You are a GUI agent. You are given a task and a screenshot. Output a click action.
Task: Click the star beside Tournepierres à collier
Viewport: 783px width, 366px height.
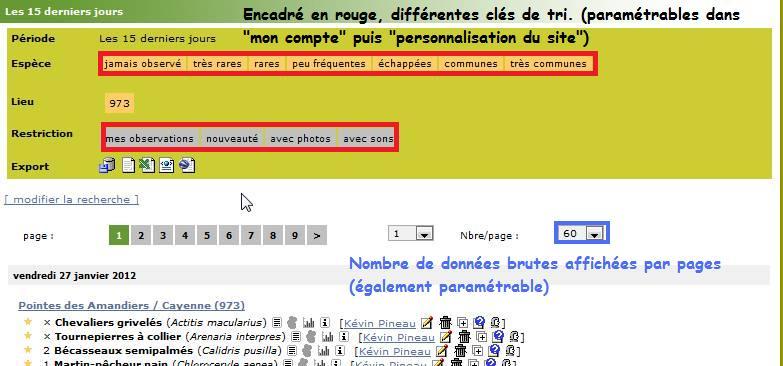(28, 336)
